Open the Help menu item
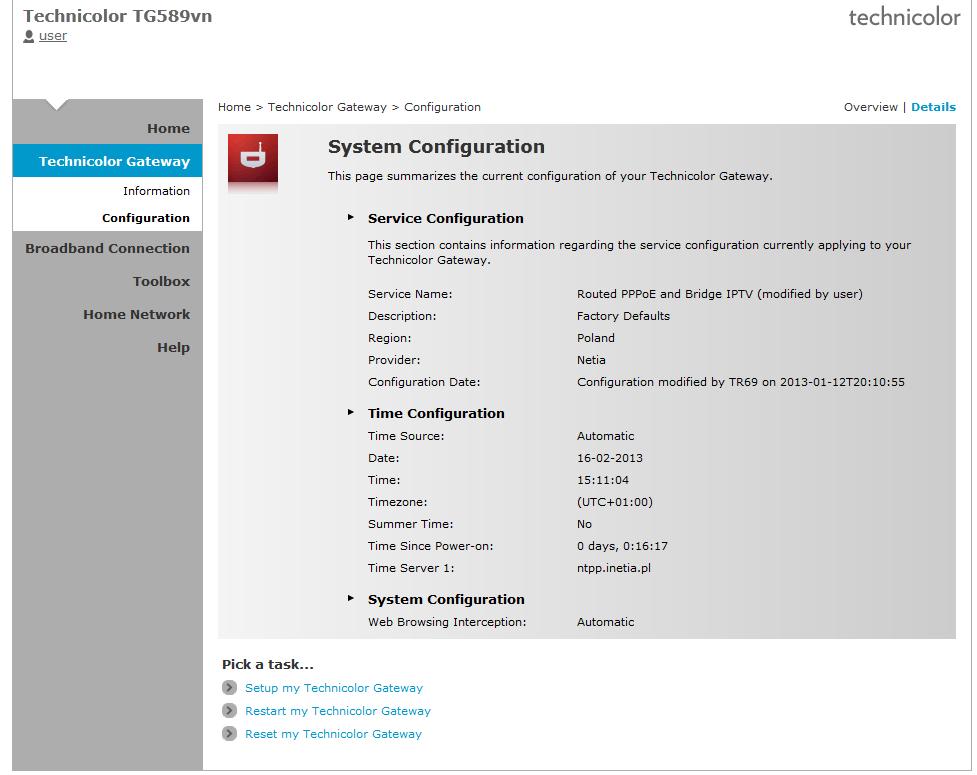Viewport: 977px width, 775px height. point(173,348)
